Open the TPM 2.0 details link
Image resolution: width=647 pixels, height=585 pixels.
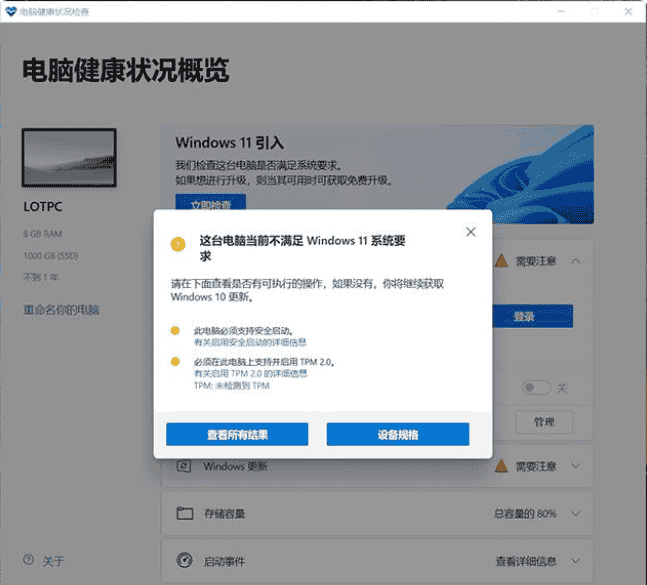pyautogui.click(x=250, y=373)
